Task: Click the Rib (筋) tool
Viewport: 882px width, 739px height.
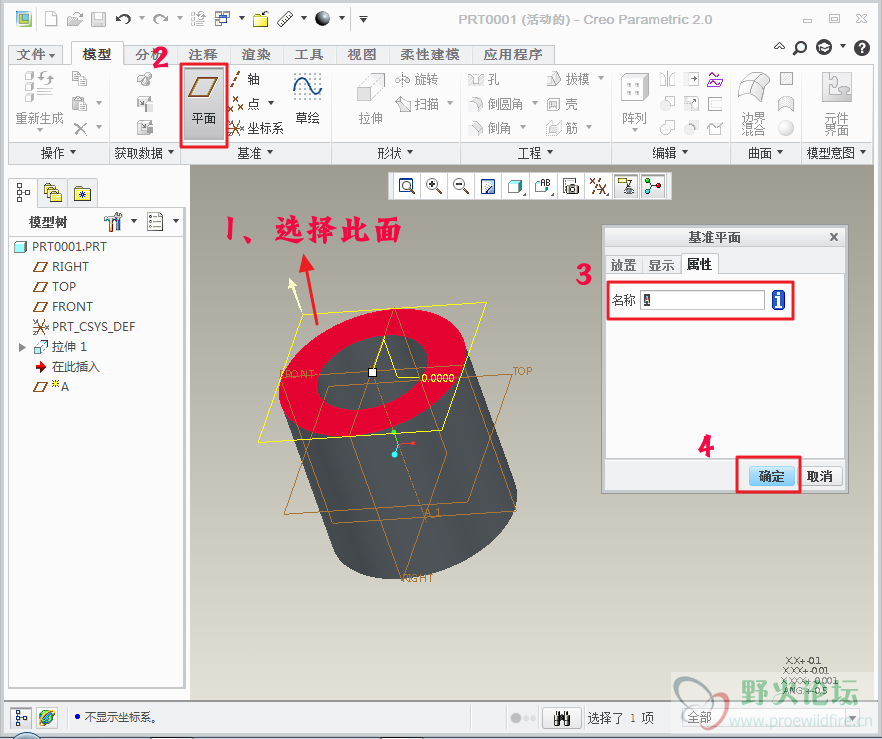Action: [x=562, y=128]
